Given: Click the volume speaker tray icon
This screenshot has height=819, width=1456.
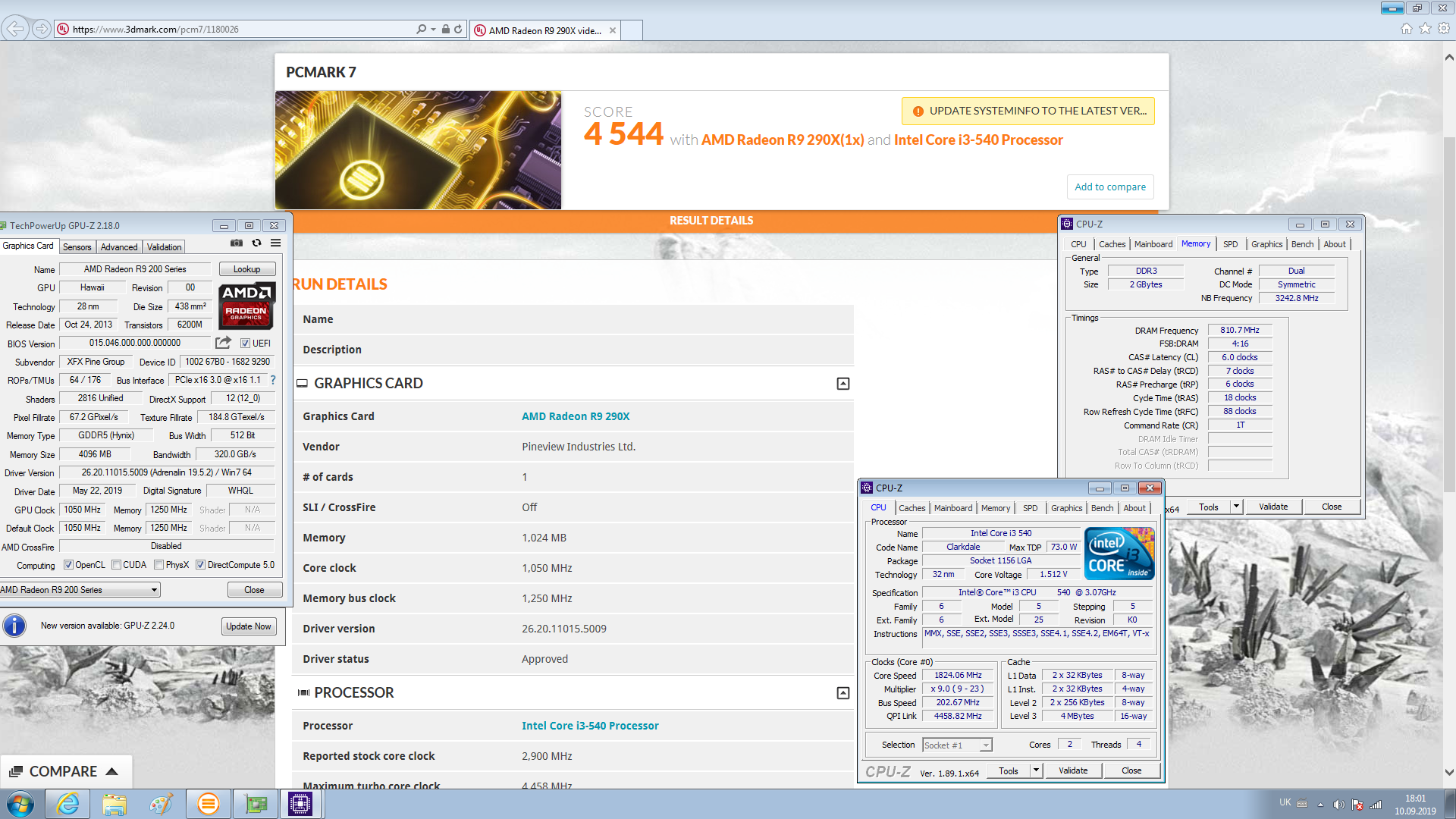Looking at the screenshot, I should coord(1338,805).
